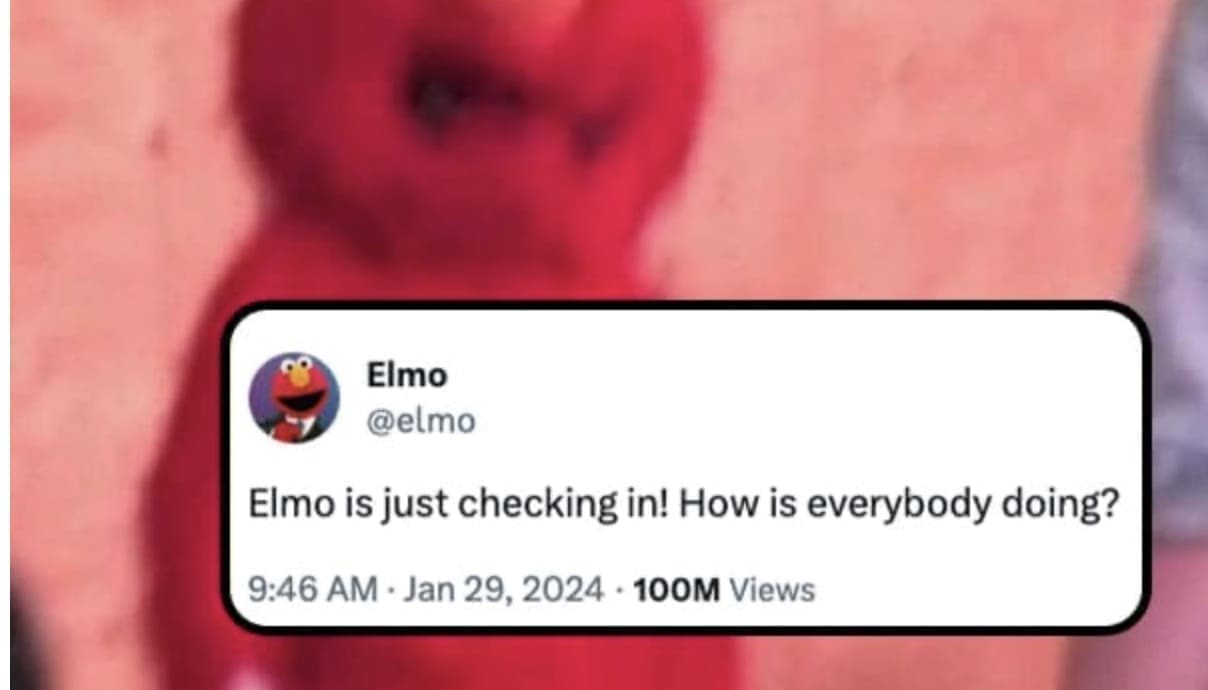The image size is (1208, 690).
Task: Open the @elmo handle link
Action: (421, 422)
